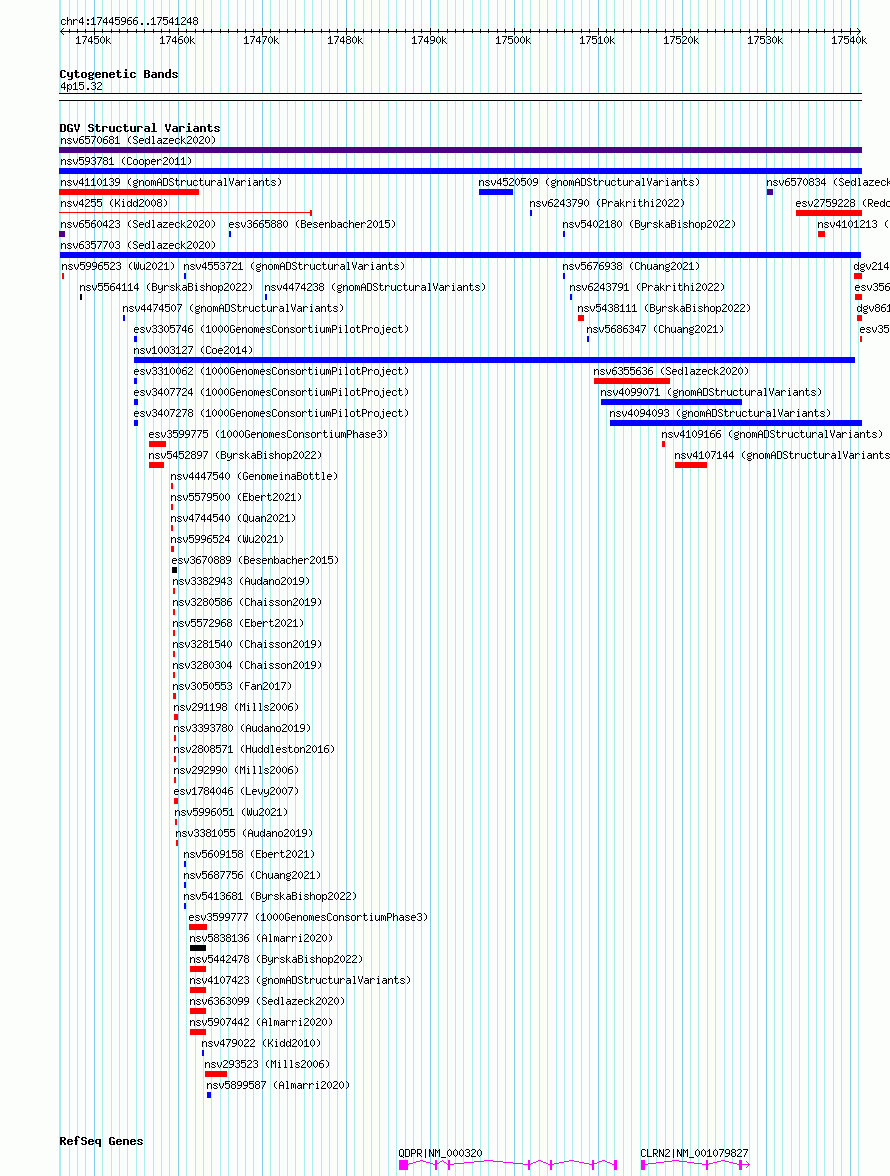Select nsv5609158 (Ebert2021) variant label
The height and width of the screenshot is (1176, 890).
tap(249, 854)
